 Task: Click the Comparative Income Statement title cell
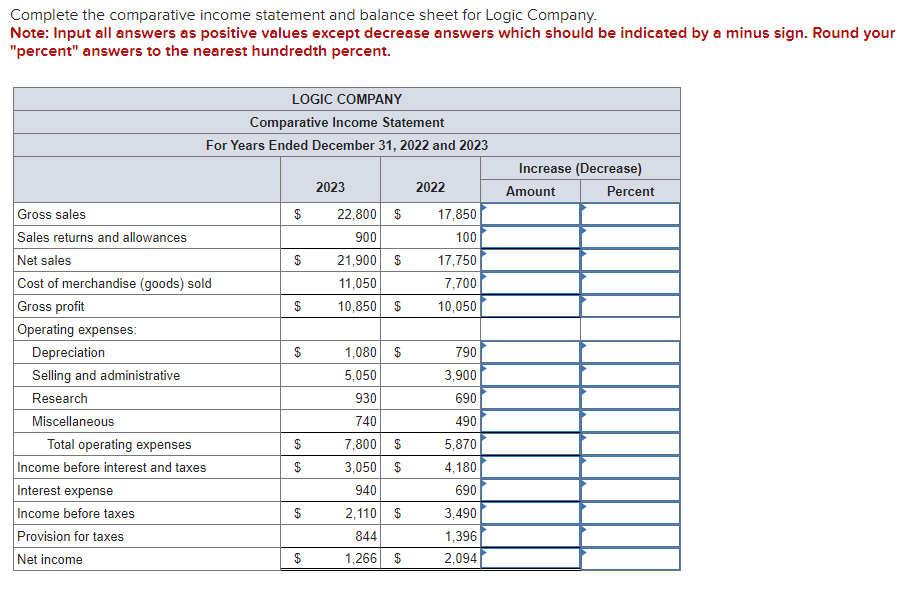[x=346, y=122]
